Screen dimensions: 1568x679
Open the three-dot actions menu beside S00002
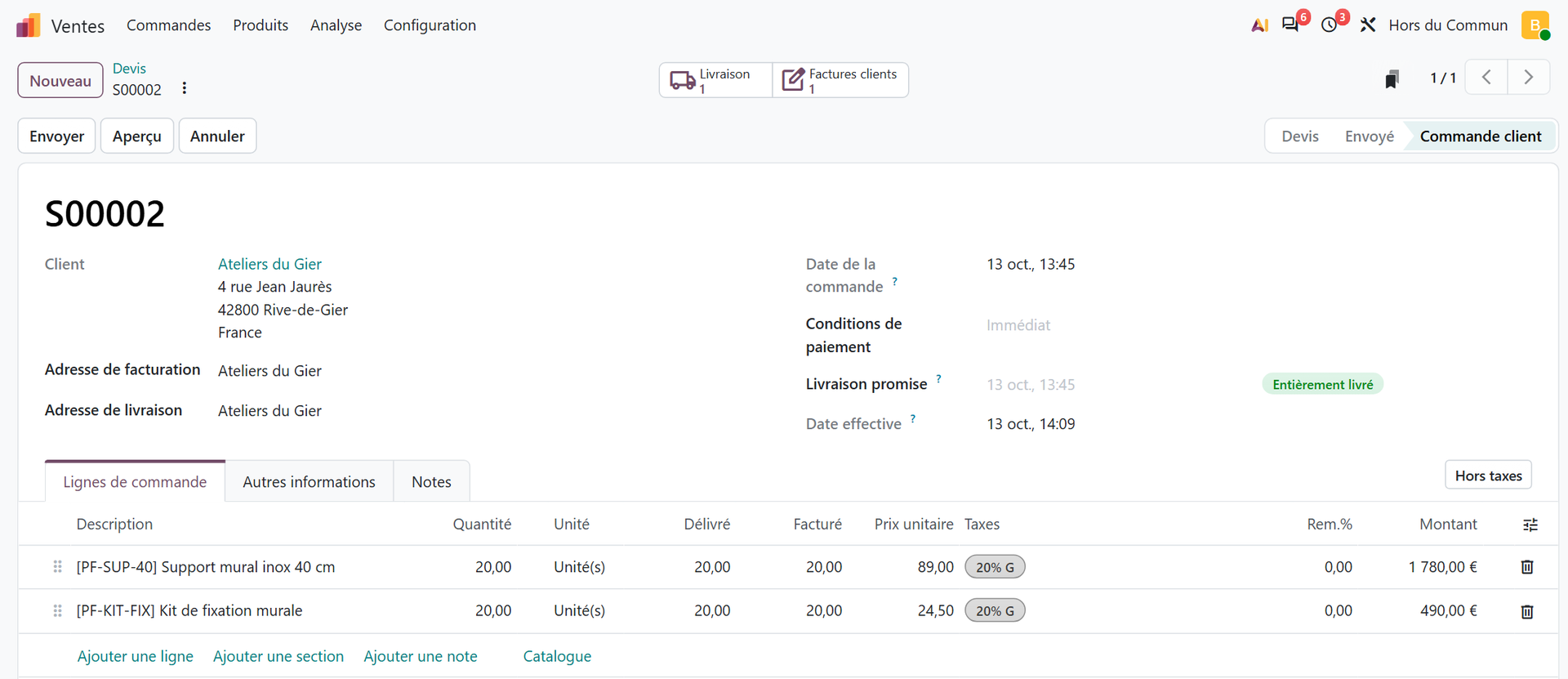[185, 88]
